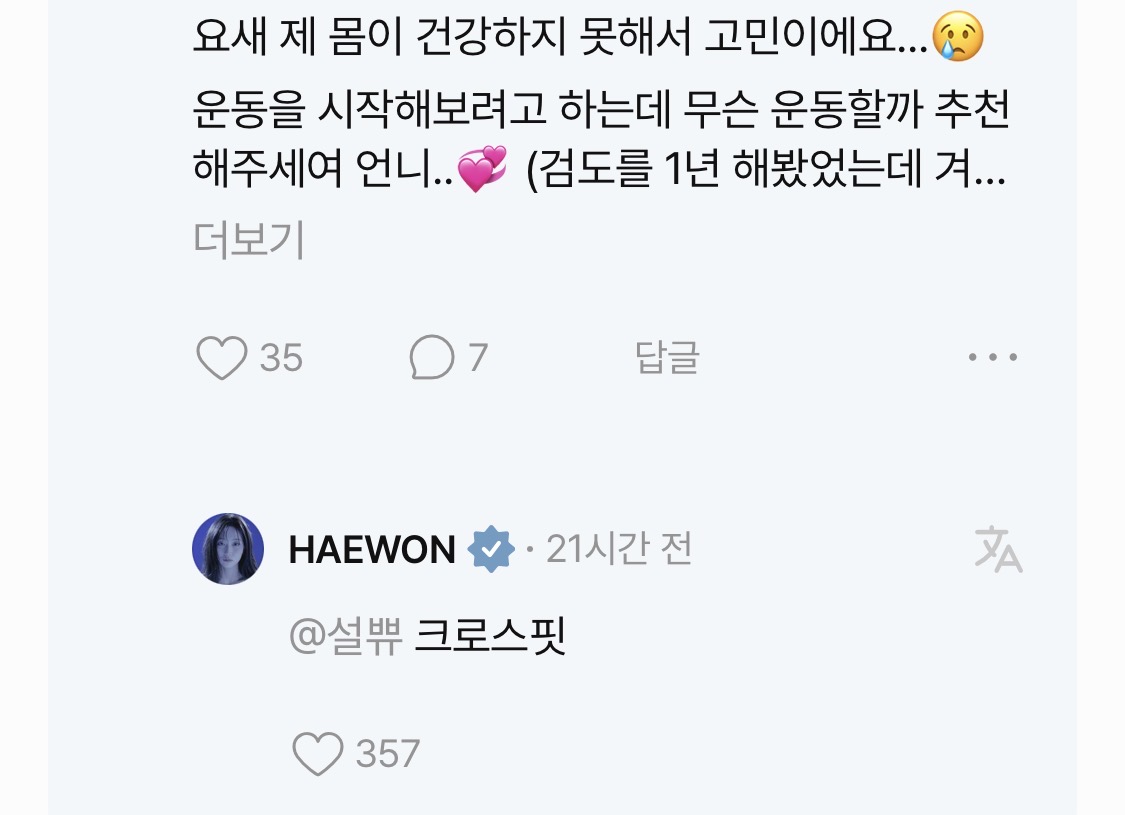Select the 크로스핏 reply text
This screenshot has height=815, width=1125.
[x=491, y=636]
